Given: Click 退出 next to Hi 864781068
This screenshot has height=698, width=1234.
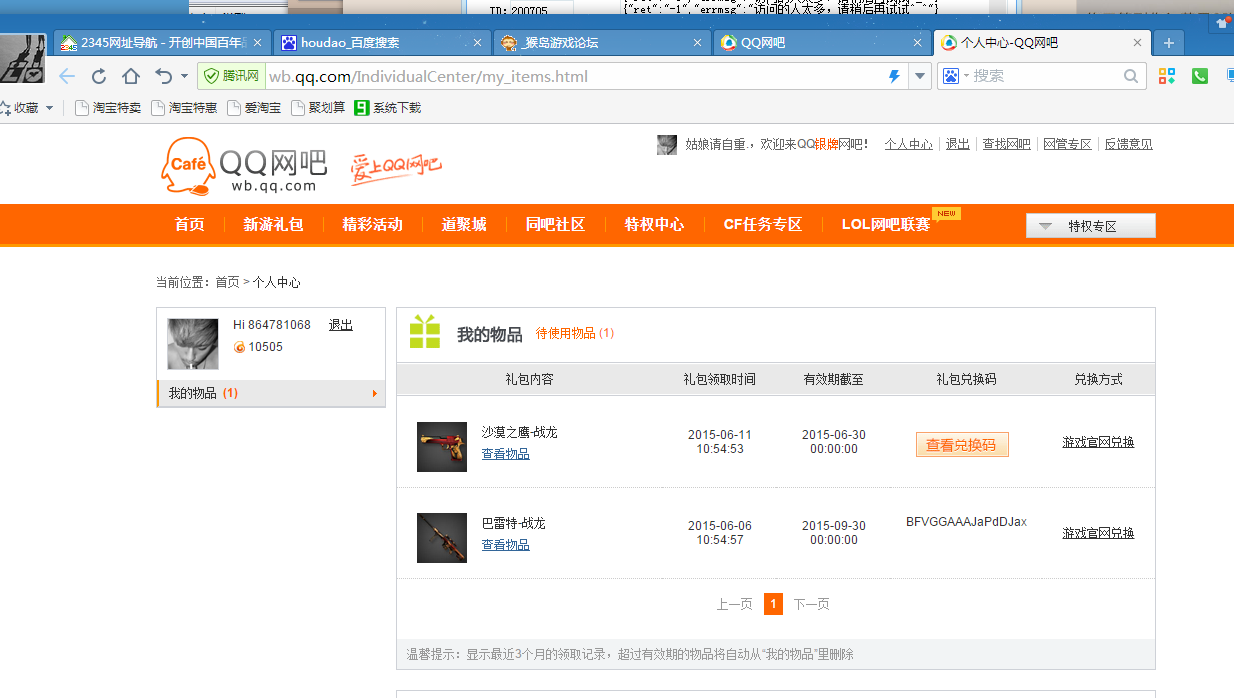Looking at the screenshot, I should [x=341, y=325].
